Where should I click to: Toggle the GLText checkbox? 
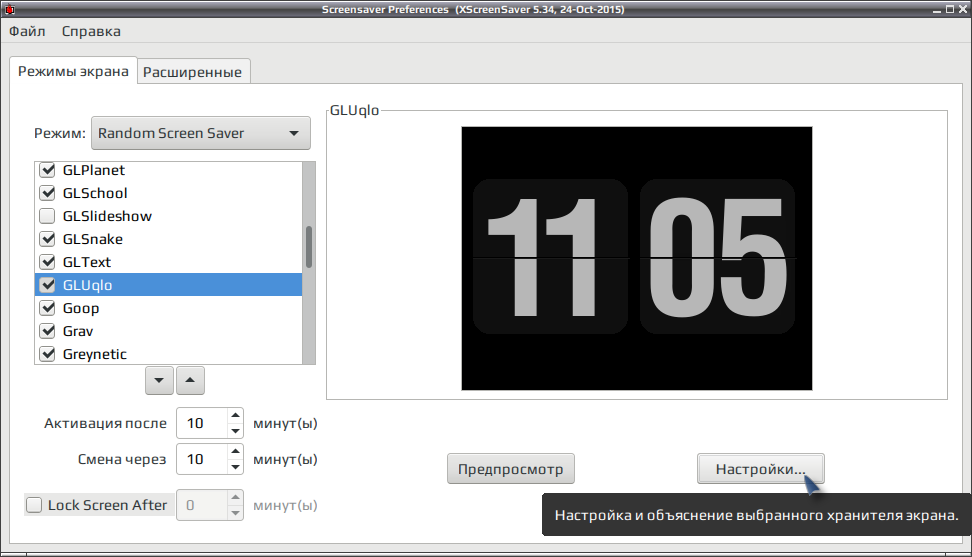tap(47, 261)
